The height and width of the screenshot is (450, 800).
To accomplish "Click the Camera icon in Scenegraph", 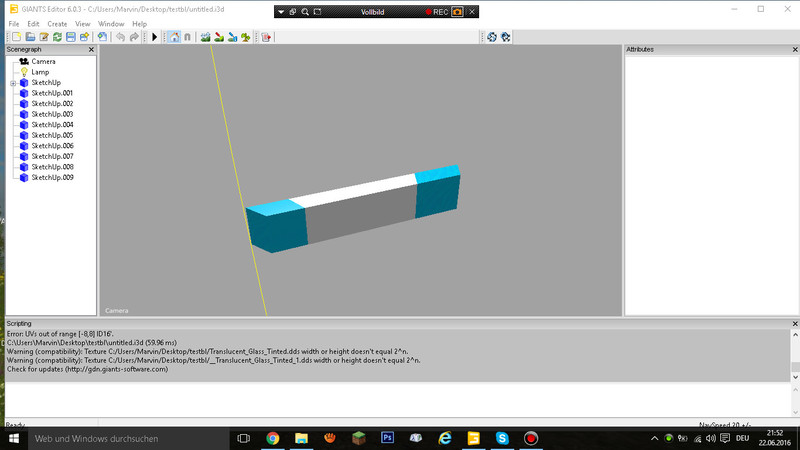I will (24, 62).
